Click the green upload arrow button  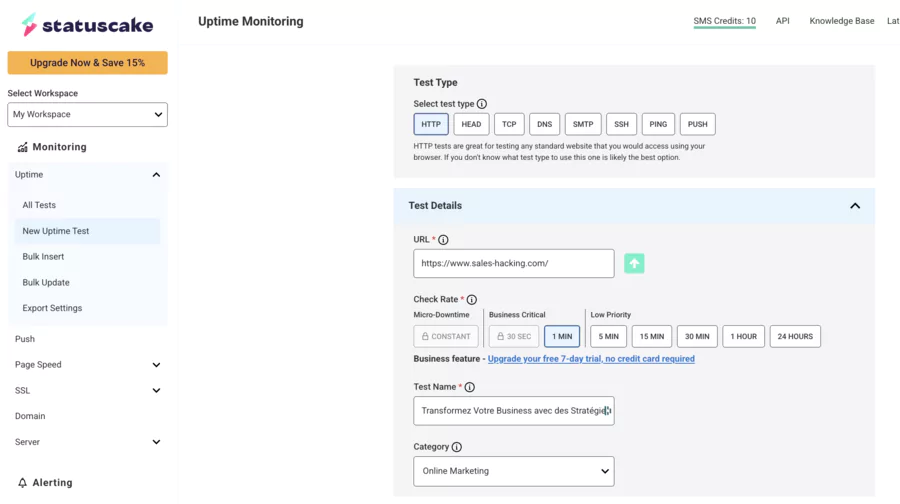click(x=634, y=263)
